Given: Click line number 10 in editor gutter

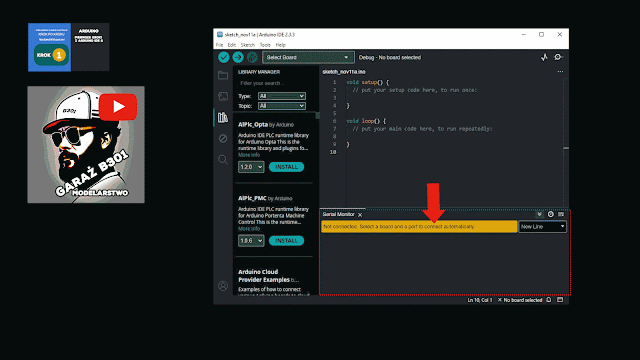Looking at the screenshot, I should [x=333, y=152].
